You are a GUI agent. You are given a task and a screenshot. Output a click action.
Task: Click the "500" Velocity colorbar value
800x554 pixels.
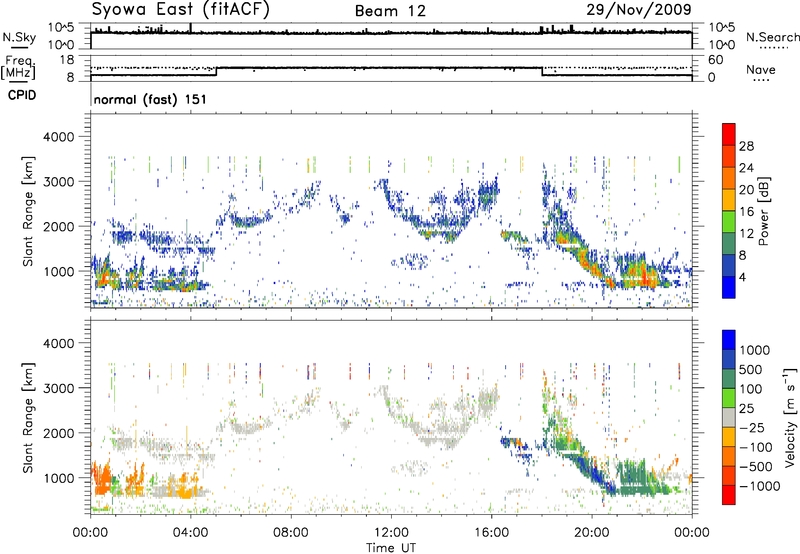(x=753, y=369)
